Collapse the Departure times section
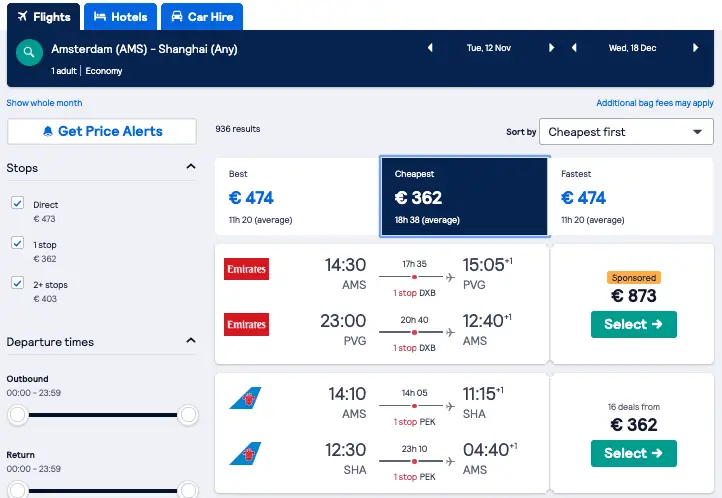This screenshot has width=722, height=498. pos(191,341)
